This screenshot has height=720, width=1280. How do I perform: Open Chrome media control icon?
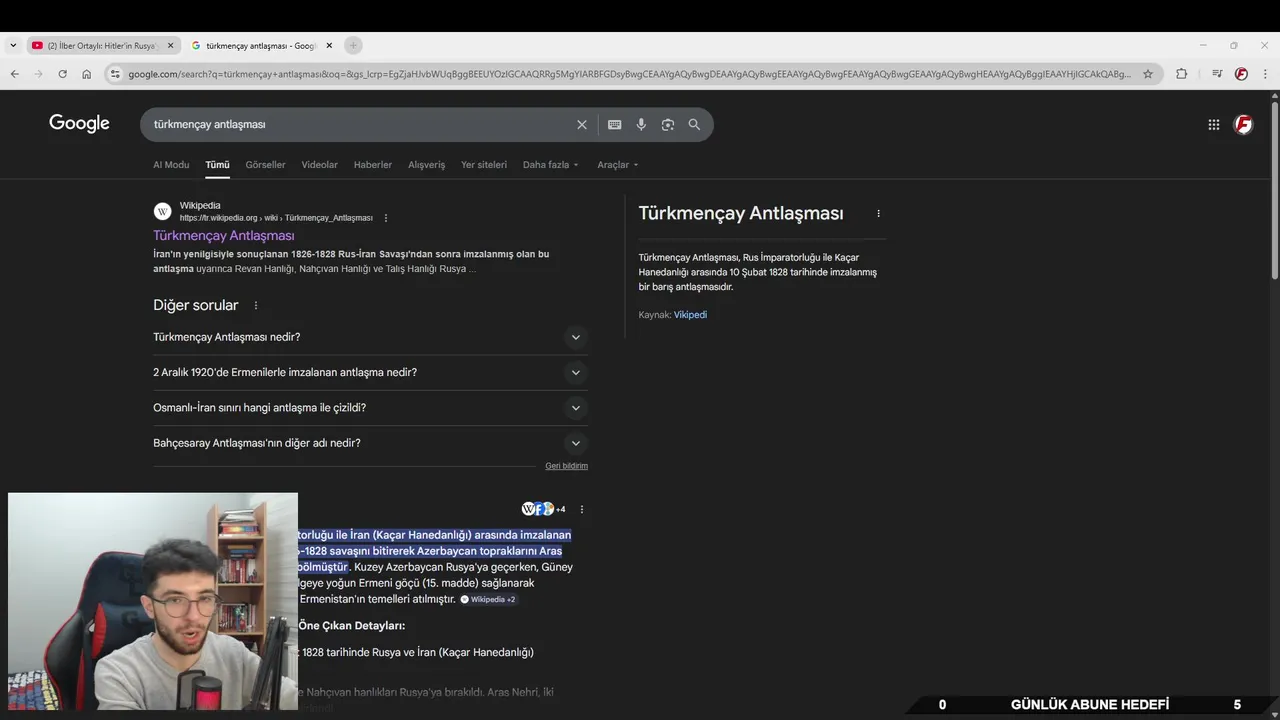pyautogui.click(x=1217, y=74)
